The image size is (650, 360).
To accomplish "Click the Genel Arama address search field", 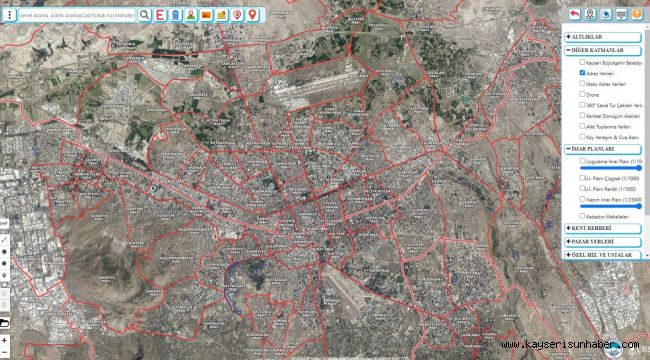I will pyautogui.click(x=77, y=15).
